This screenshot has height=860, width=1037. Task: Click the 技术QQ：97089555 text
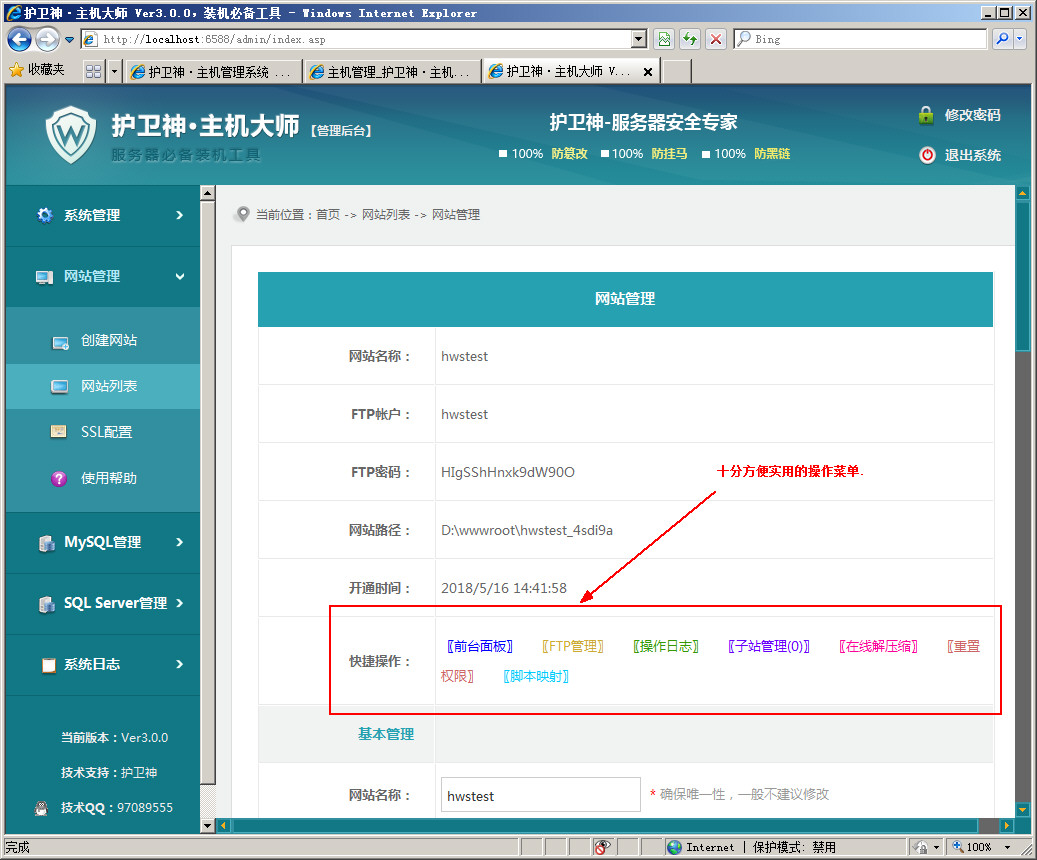116,808
